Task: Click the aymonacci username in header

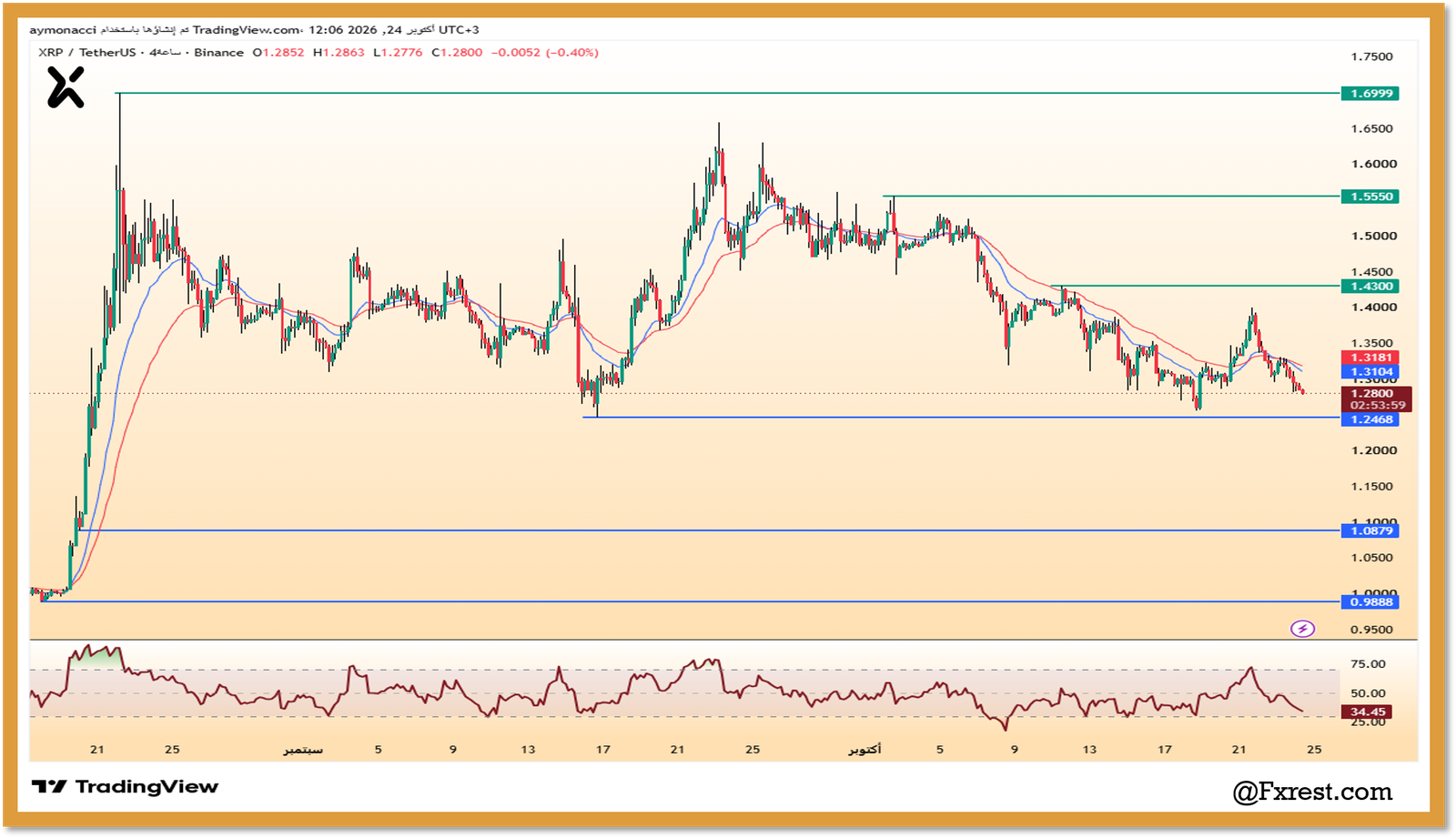Action: (x=62, y=30)
